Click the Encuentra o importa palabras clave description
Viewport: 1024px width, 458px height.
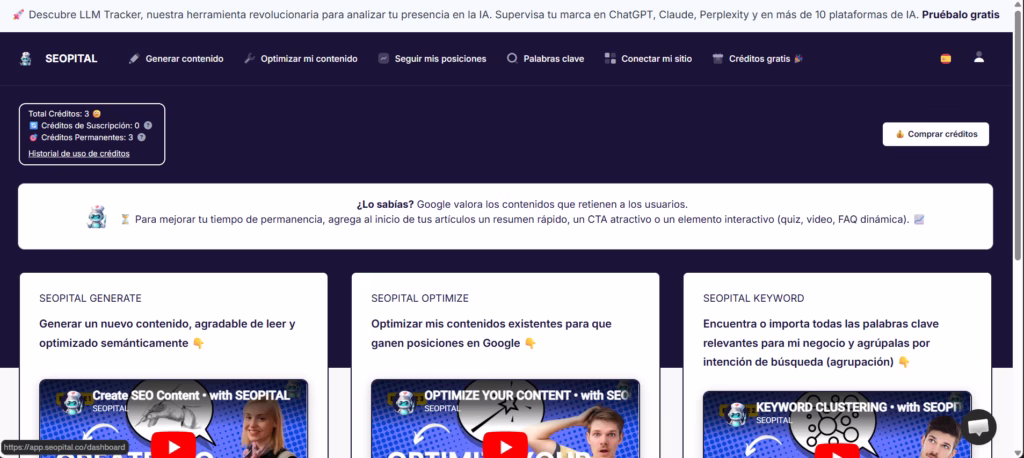click(821, 343)
